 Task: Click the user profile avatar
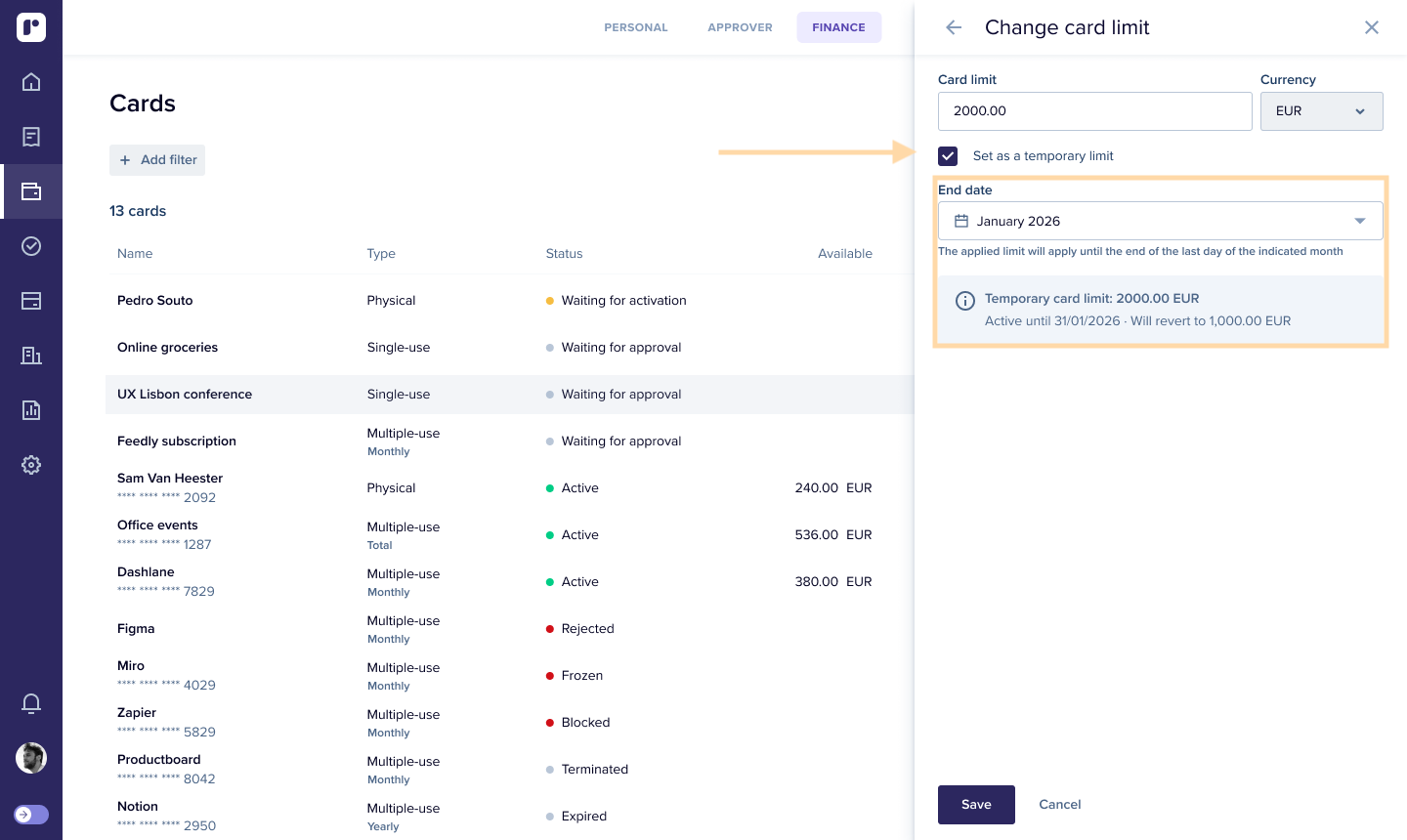coord(31,758)
